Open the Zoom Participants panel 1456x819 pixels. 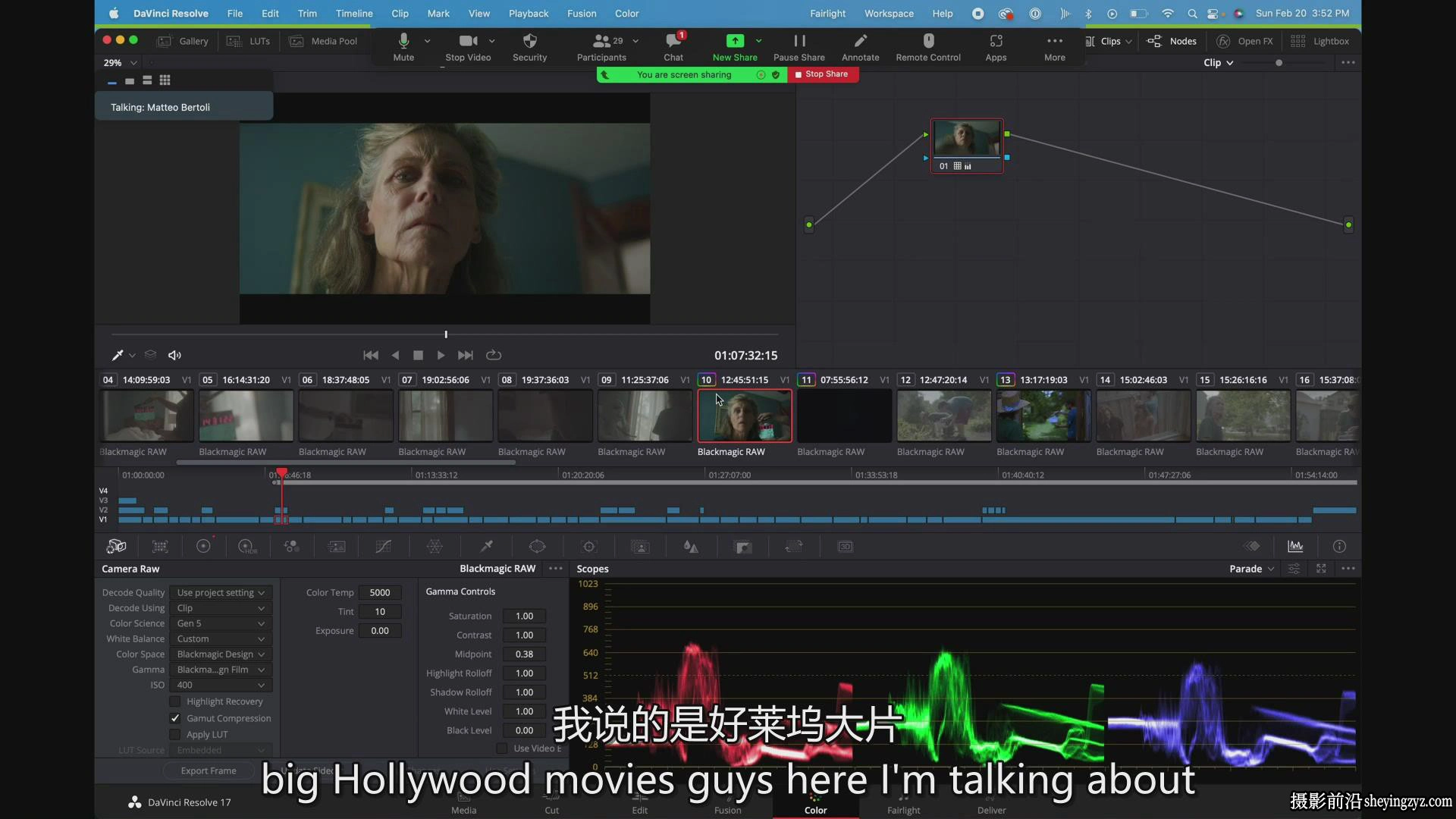tap(602, 47)
